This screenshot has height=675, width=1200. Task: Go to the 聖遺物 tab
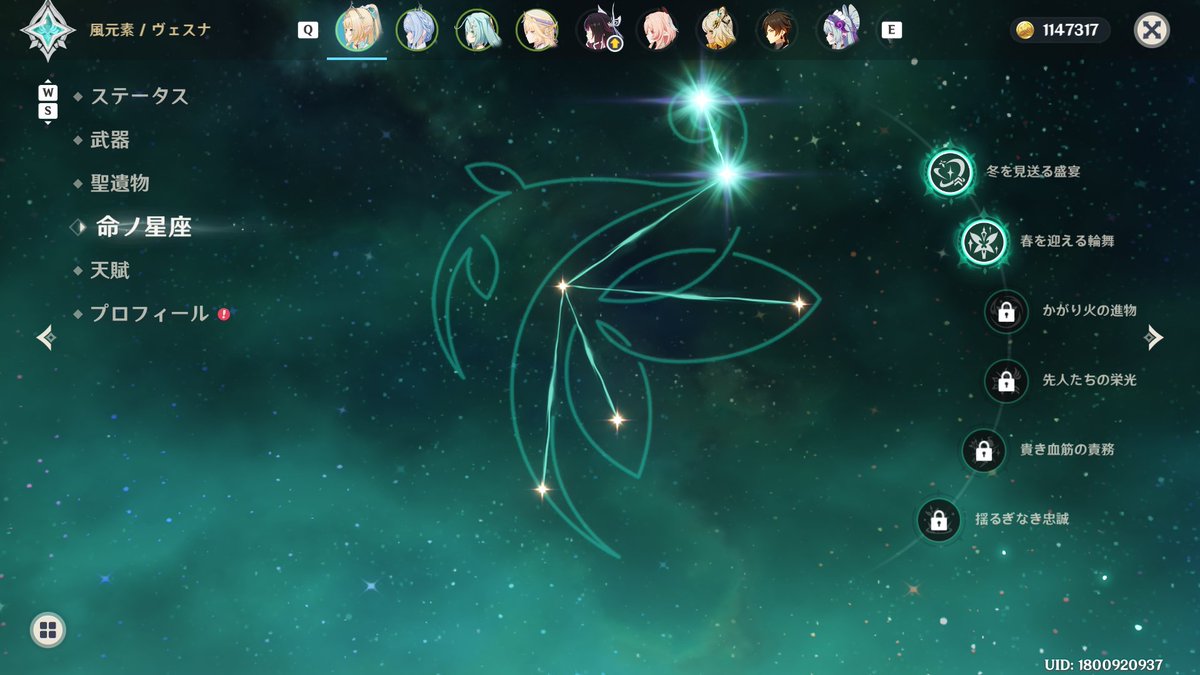click(120, 183)
